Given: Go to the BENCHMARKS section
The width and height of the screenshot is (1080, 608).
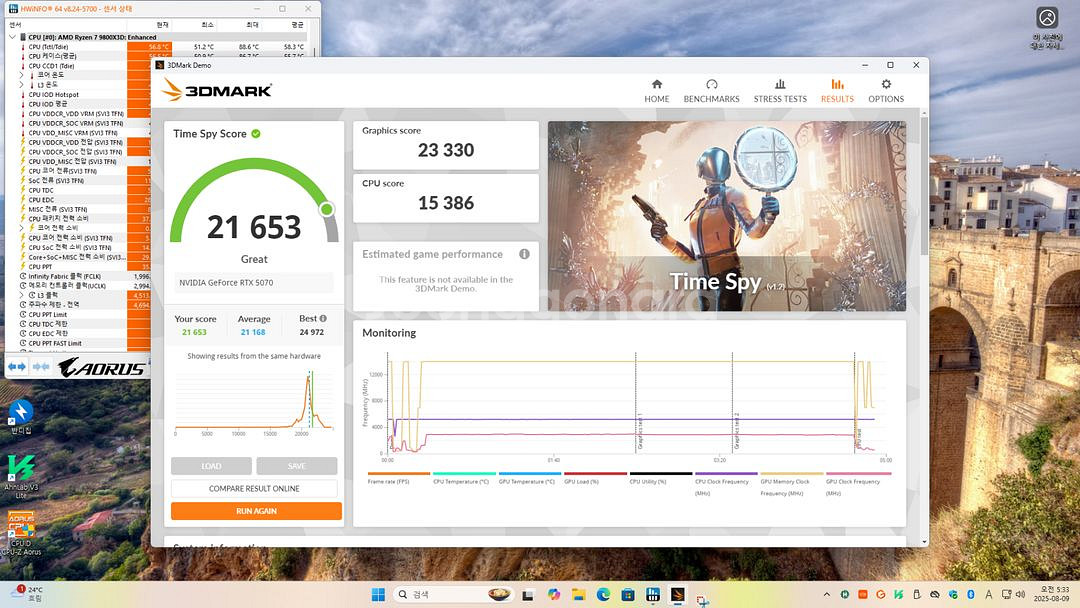Looking at the screenshot, I should point(711,90).
